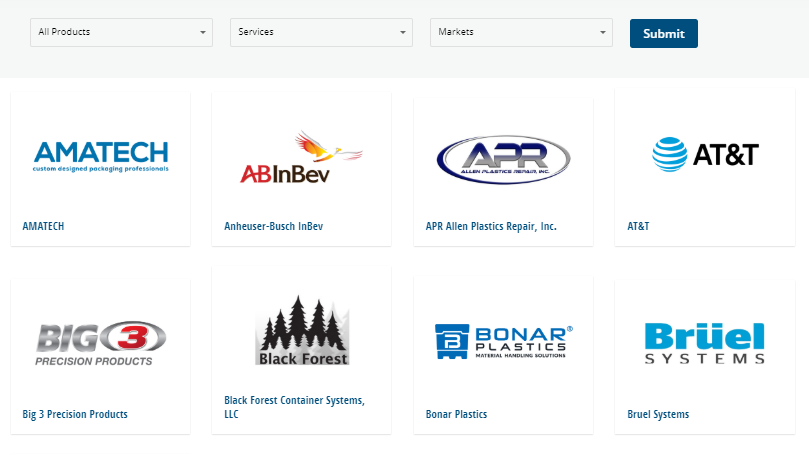Screen dimensions: 809x455
Task: Open the Bonar Plastics text link
Action: click(x=456, y=414)
